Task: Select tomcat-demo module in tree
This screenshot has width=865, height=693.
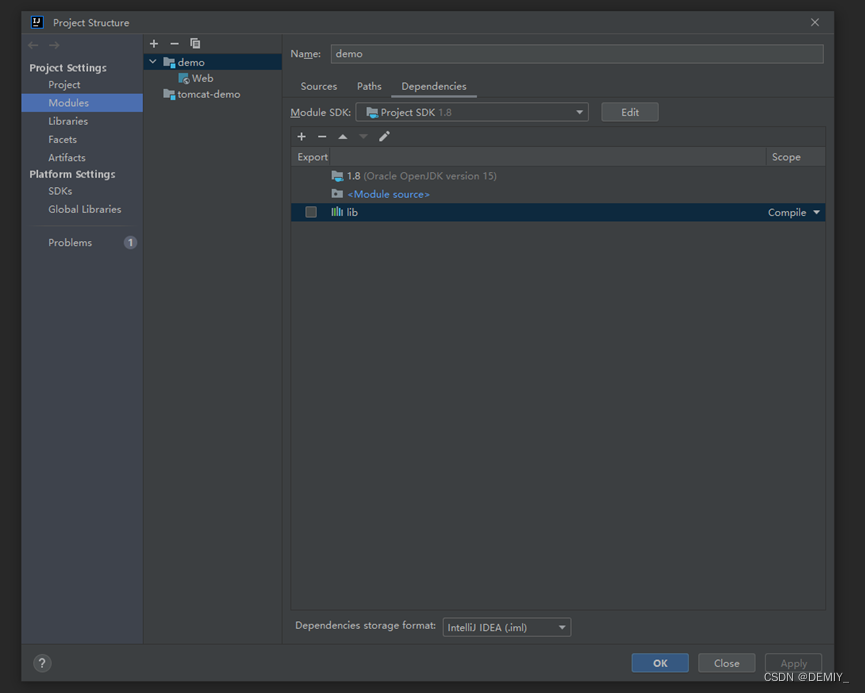Action: coord(209,94)
